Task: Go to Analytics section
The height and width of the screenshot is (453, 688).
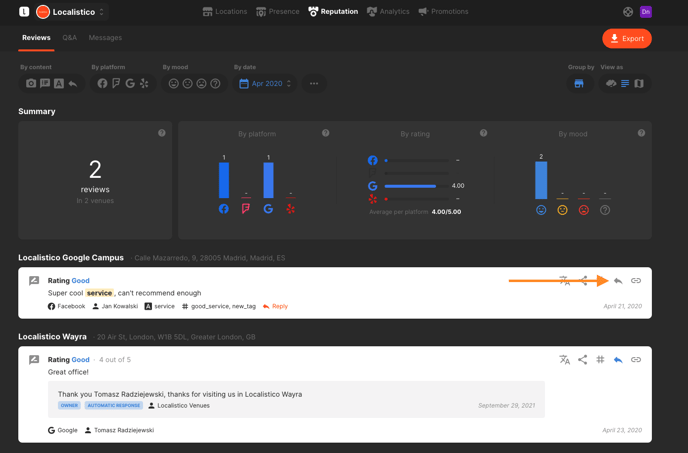Action: click(388, 11)
